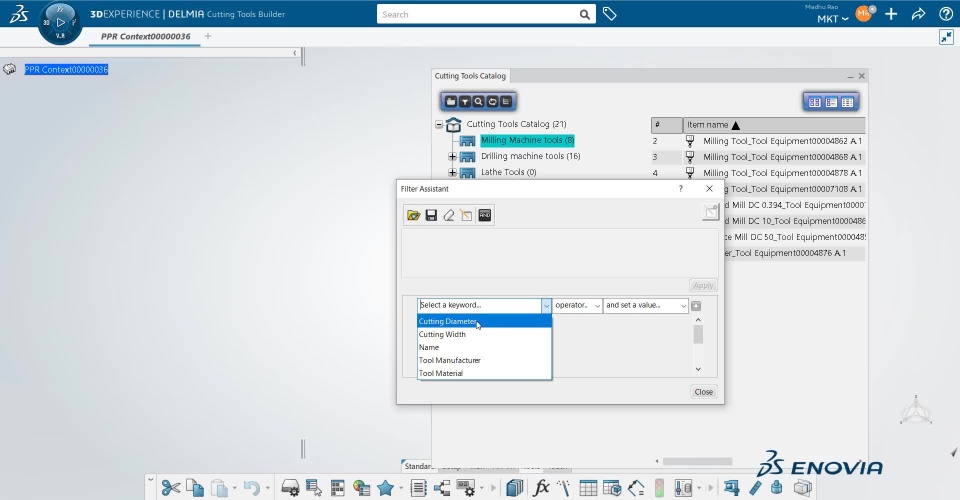Click the catalog books icon in bottom toolbar

(515, 488)
